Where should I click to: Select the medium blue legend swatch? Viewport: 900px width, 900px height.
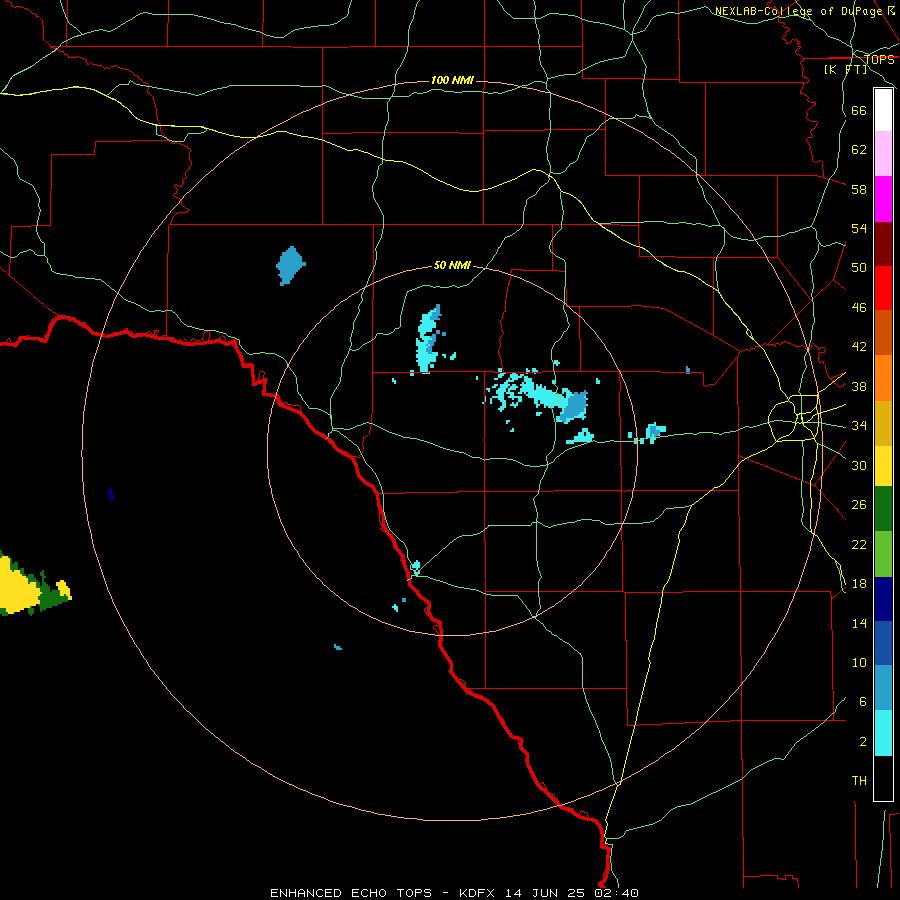883,643
